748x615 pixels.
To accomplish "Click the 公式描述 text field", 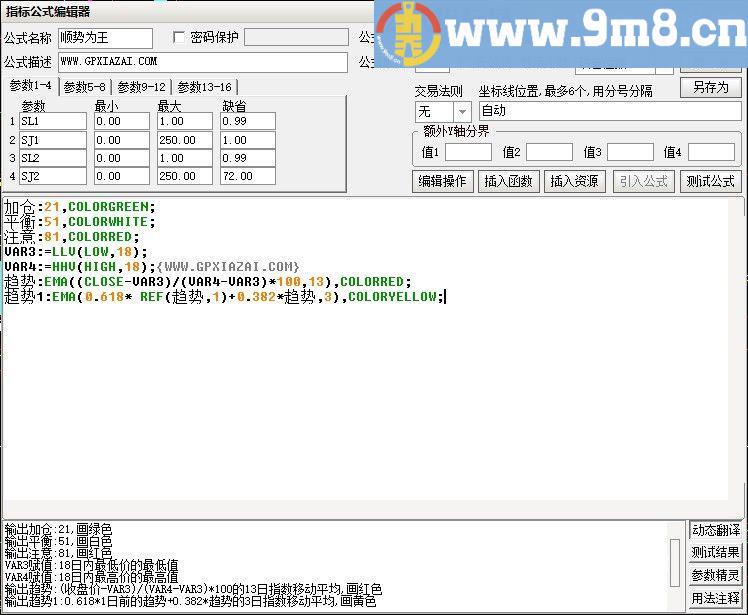I will [x=201, y=62].
